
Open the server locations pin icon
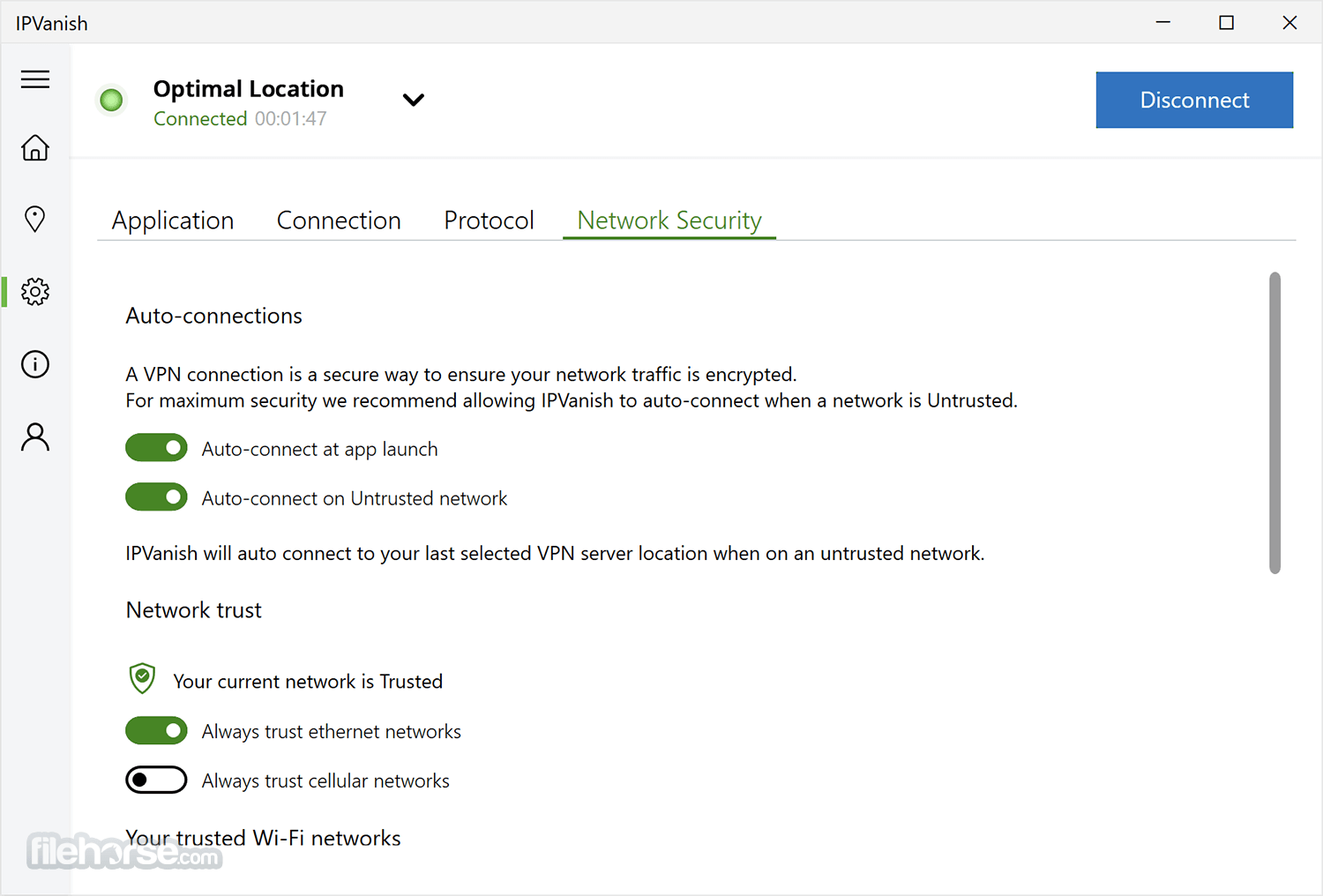tap(35, 219)
